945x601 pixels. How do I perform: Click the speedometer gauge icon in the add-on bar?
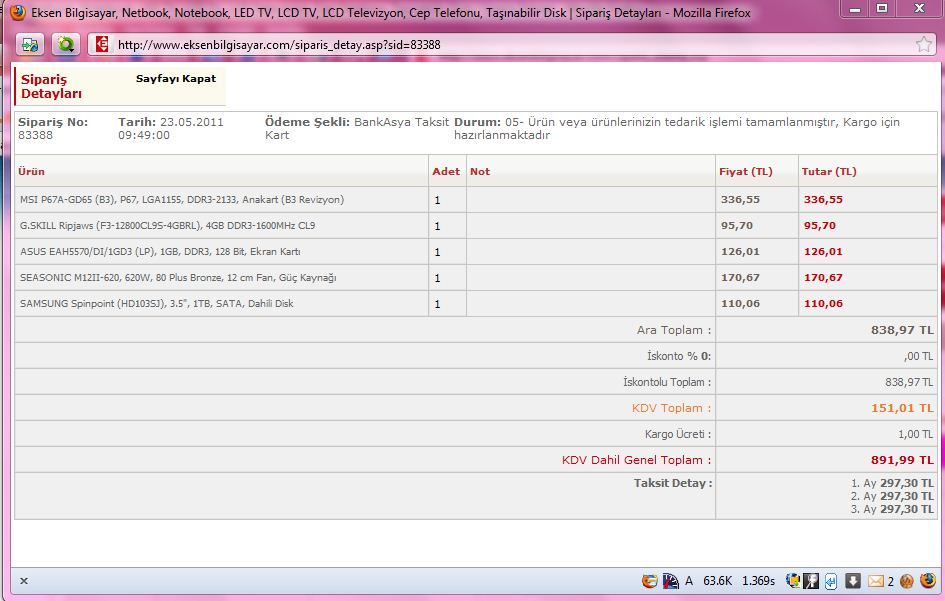coord(671,581)
